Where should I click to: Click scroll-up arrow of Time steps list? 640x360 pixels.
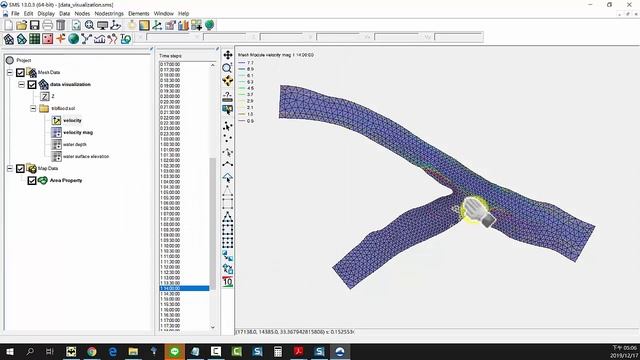213,65
